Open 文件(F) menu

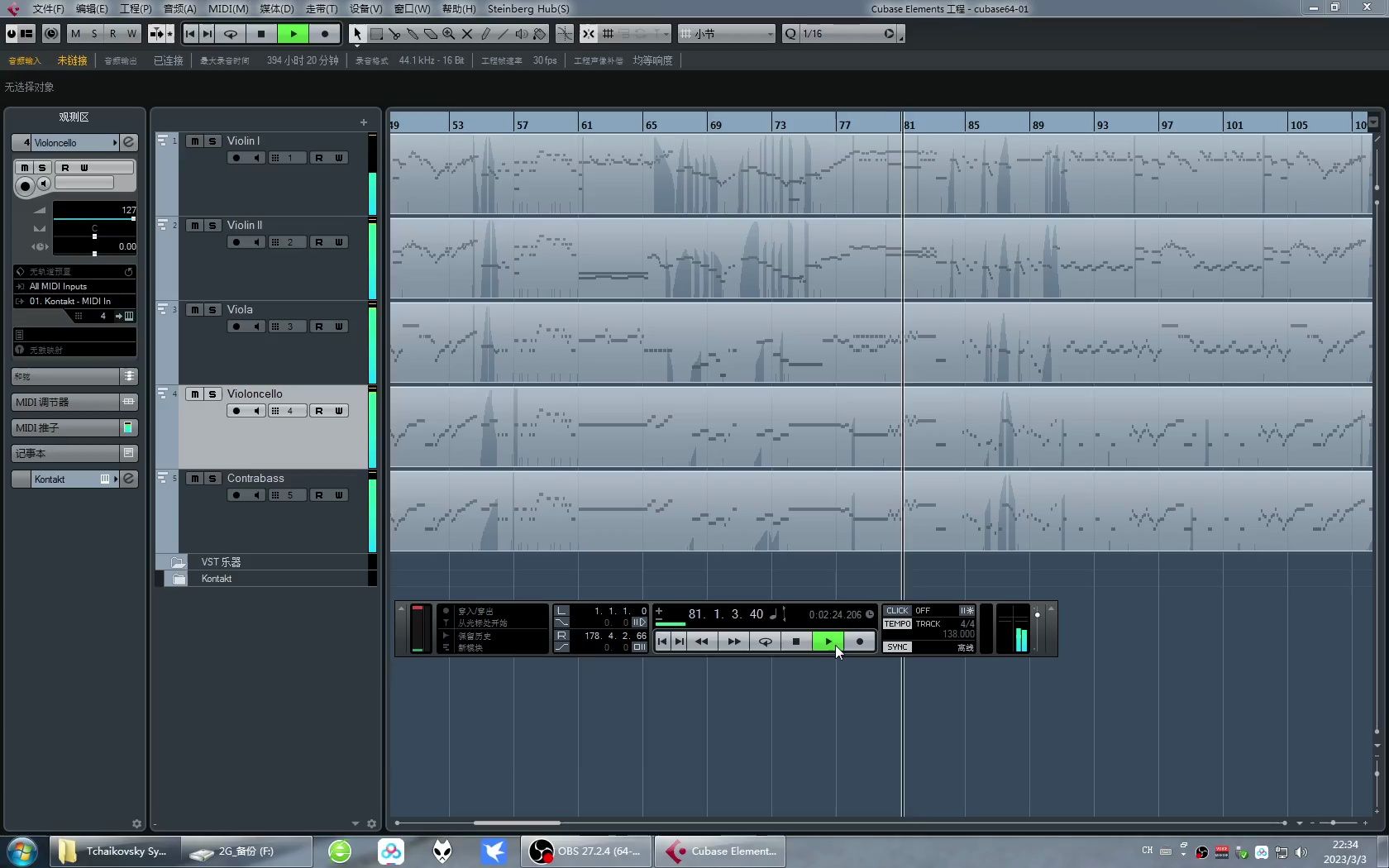[49, 9]
